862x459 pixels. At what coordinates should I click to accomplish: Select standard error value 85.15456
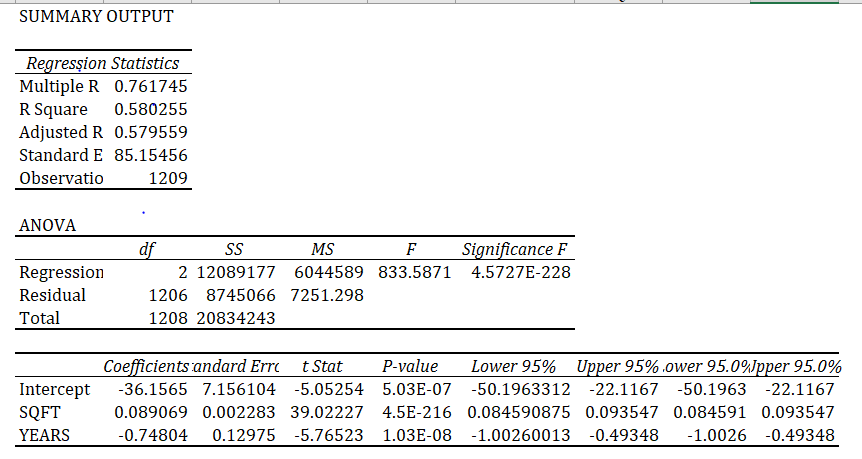click(x=151, y=156)
